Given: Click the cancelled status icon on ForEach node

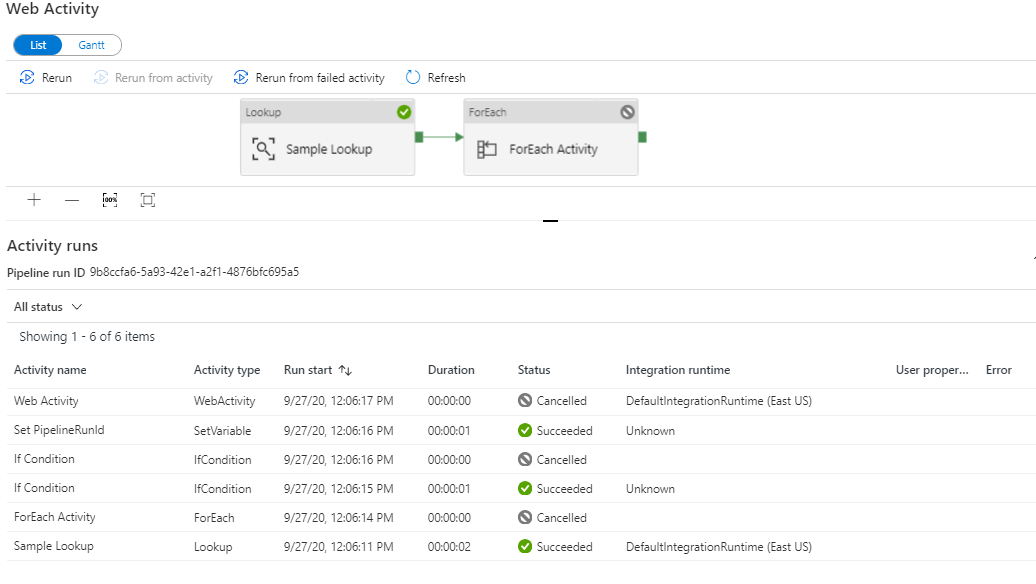Looking at the screenshot, I should (x=628, y=112).
